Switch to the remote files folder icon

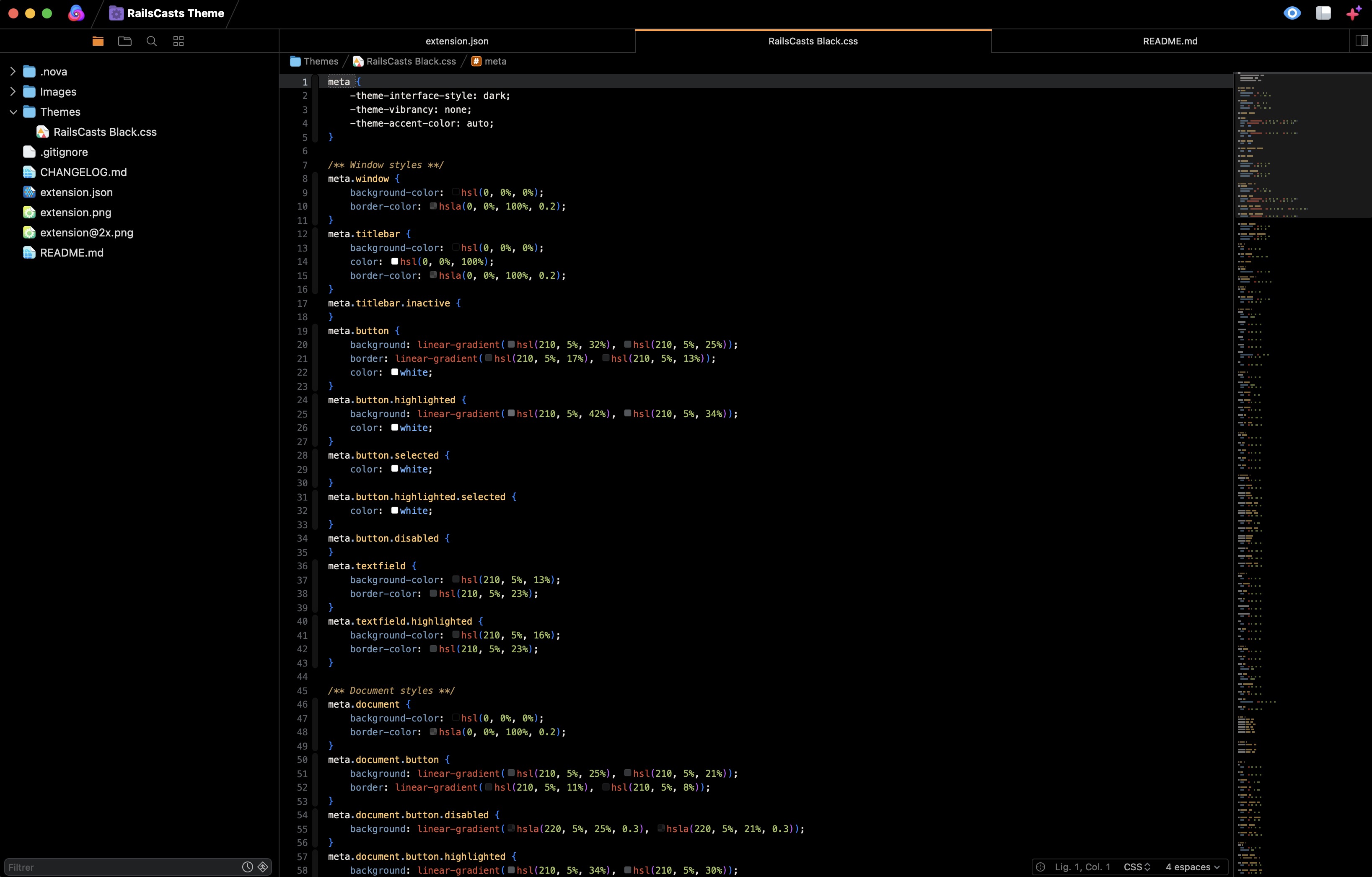pos(125,41)
